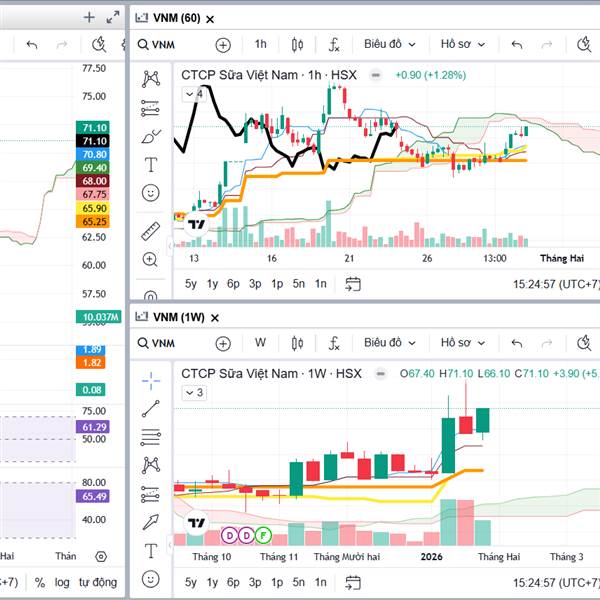Screen dimensions: 600x600
Task: Open 'Biểu đồ' dropdown in 1h chart
Action: (389, 44)
